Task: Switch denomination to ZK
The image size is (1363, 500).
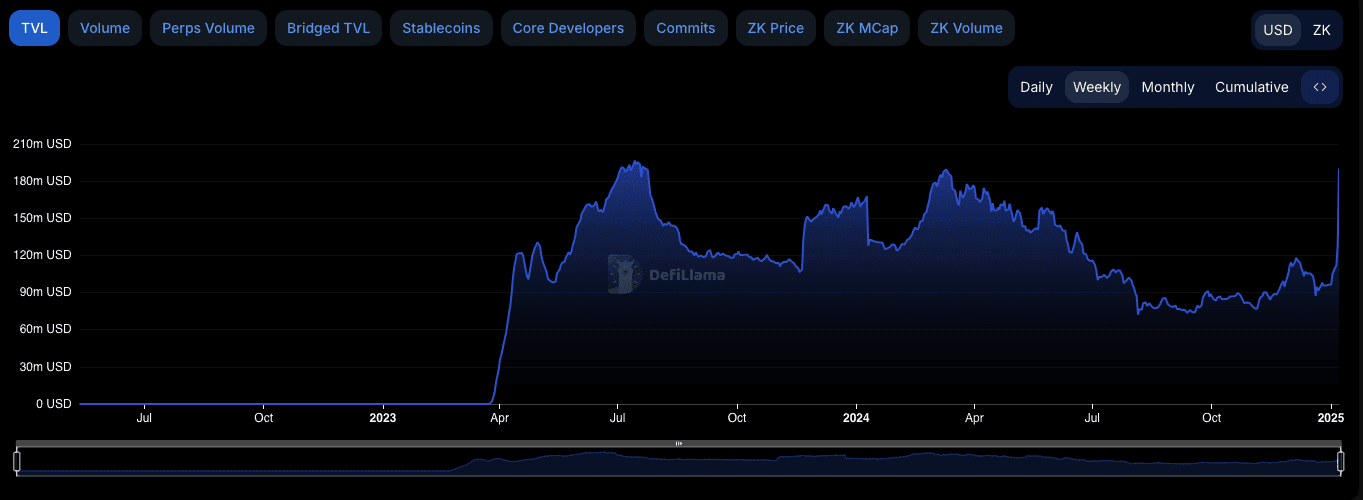Action: [x=1322, y=30]
